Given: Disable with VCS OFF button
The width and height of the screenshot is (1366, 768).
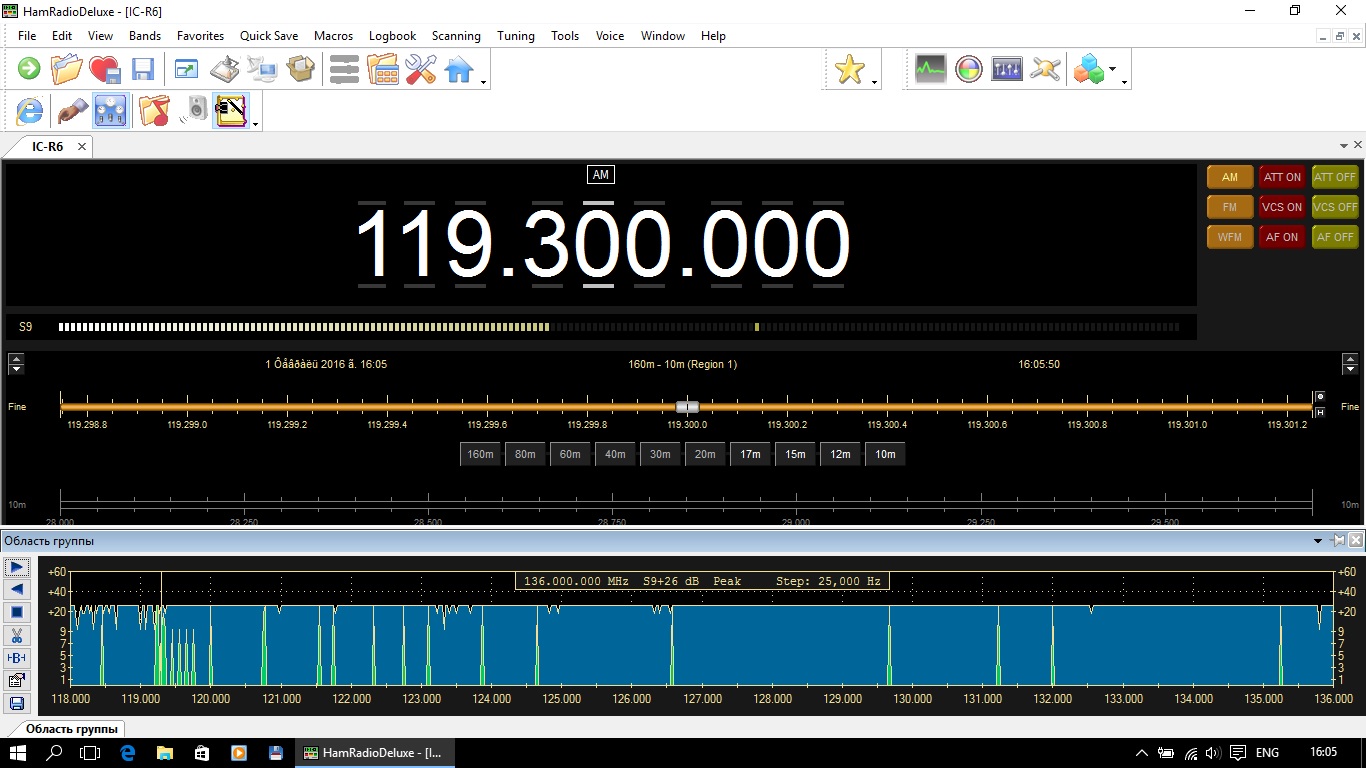Looking at the screenshot, I should [1335, 207].
